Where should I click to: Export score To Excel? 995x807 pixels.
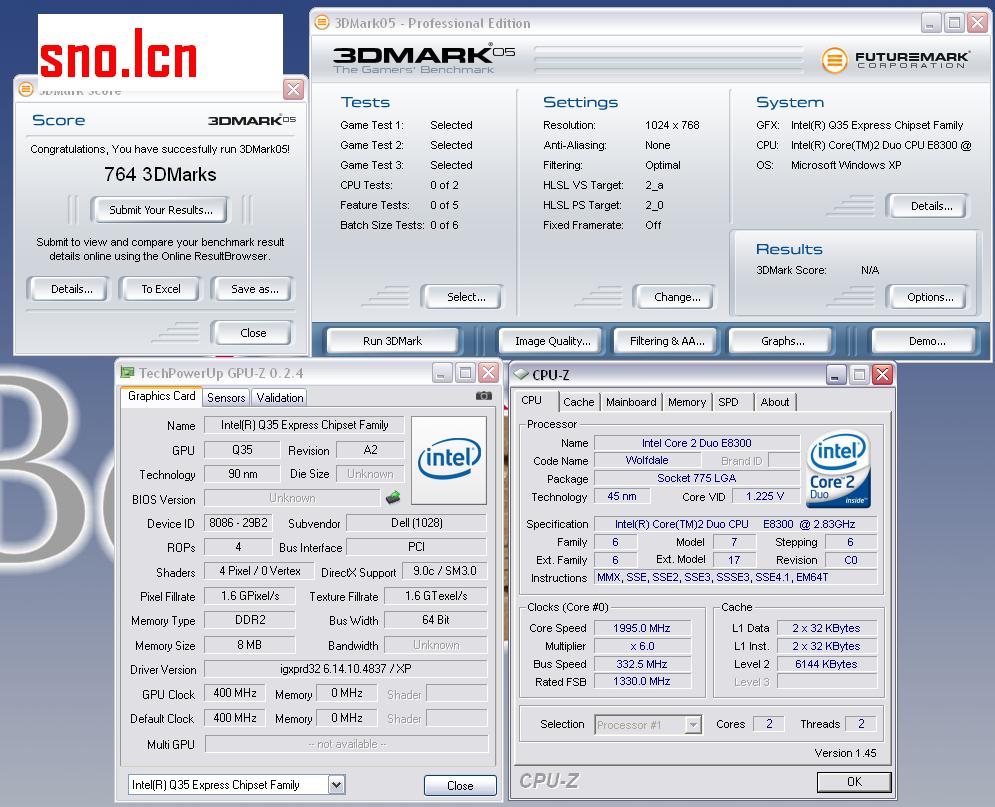coord(161,289)
